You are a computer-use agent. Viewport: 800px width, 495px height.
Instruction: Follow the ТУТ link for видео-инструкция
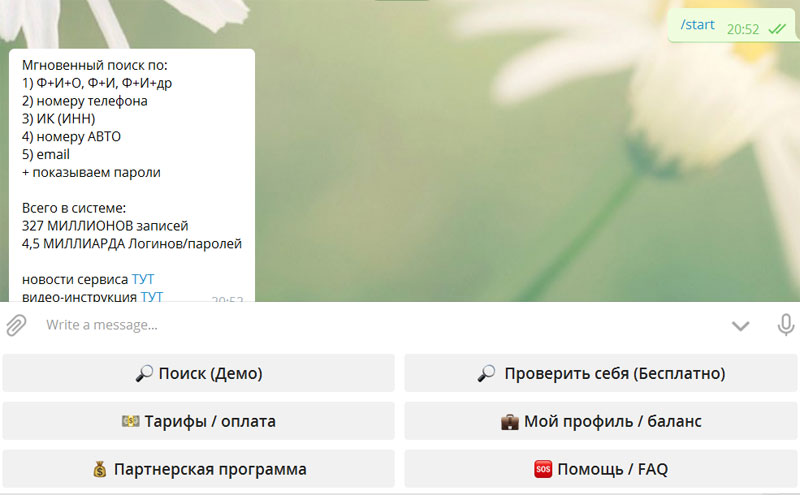point(151,297)
